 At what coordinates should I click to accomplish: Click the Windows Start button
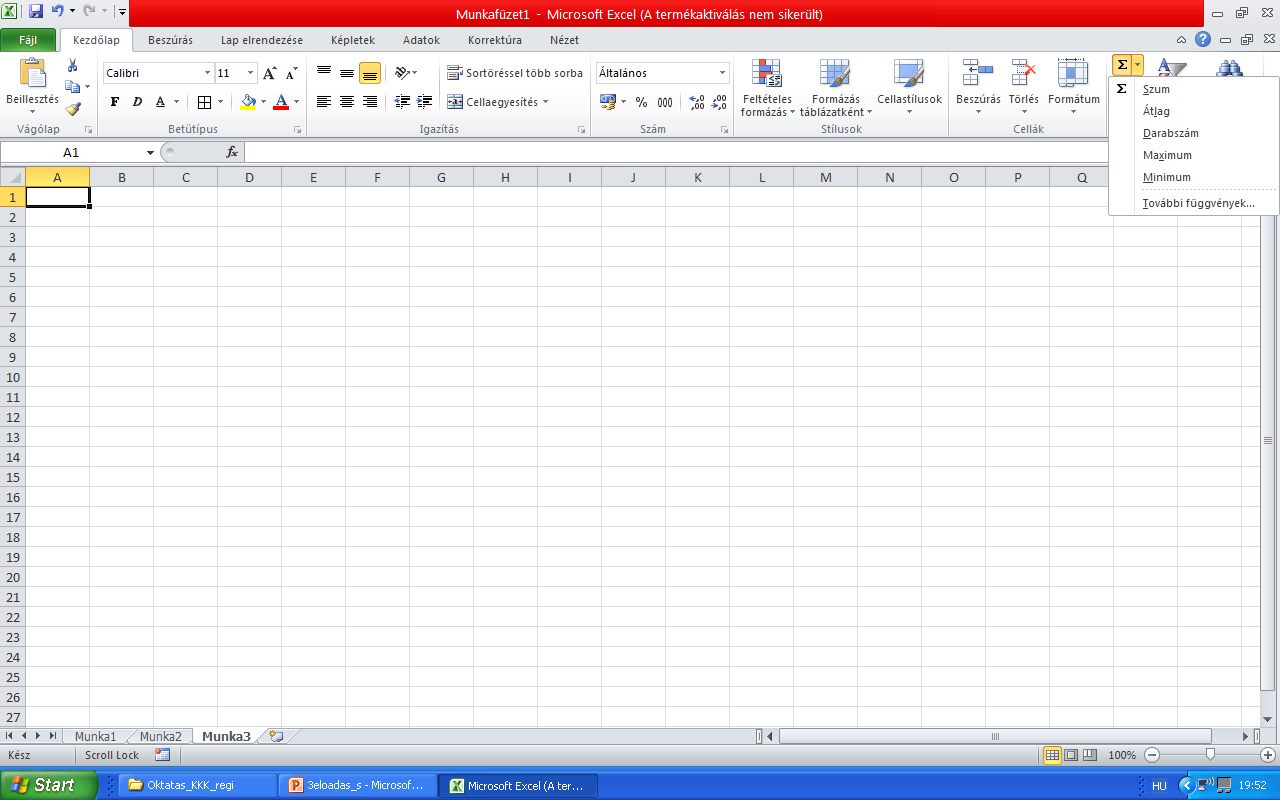click(x=49, y=785)
